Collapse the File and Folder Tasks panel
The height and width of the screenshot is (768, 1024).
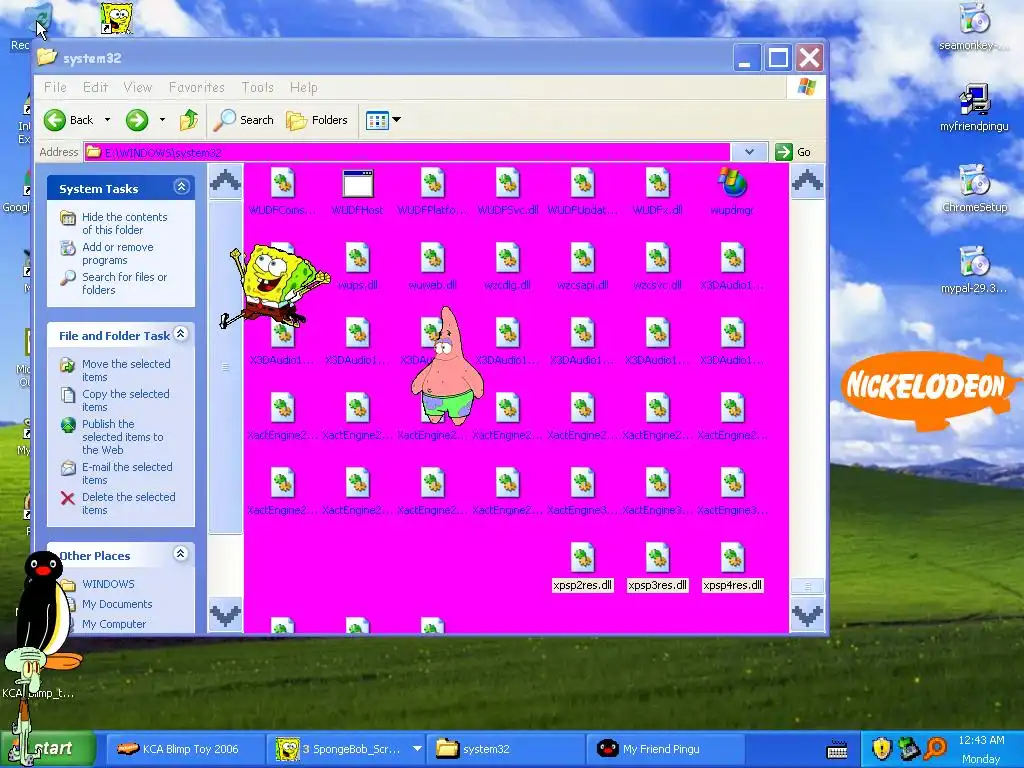pos(181,334)
